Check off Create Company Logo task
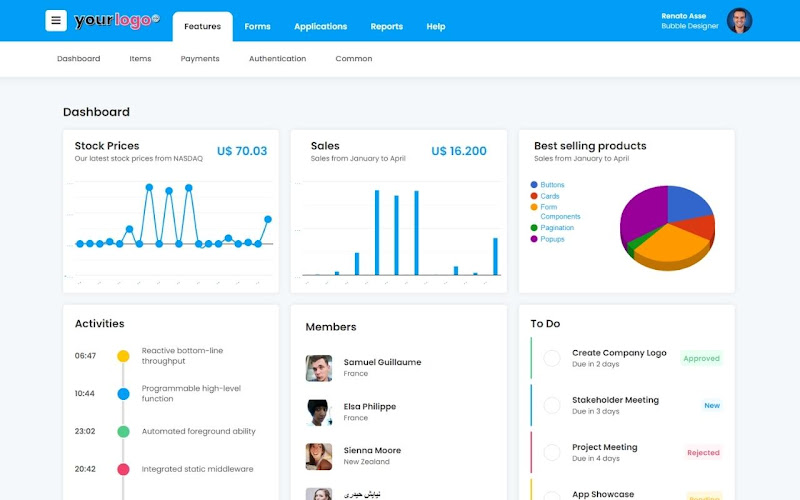This screenshot has height=500, width=800. tap(552, 358)
